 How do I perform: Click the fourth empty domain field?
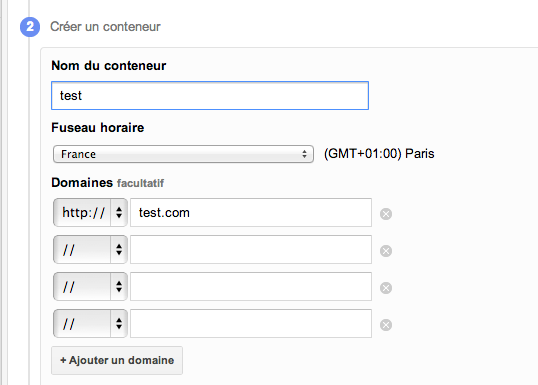pos(251,324)
